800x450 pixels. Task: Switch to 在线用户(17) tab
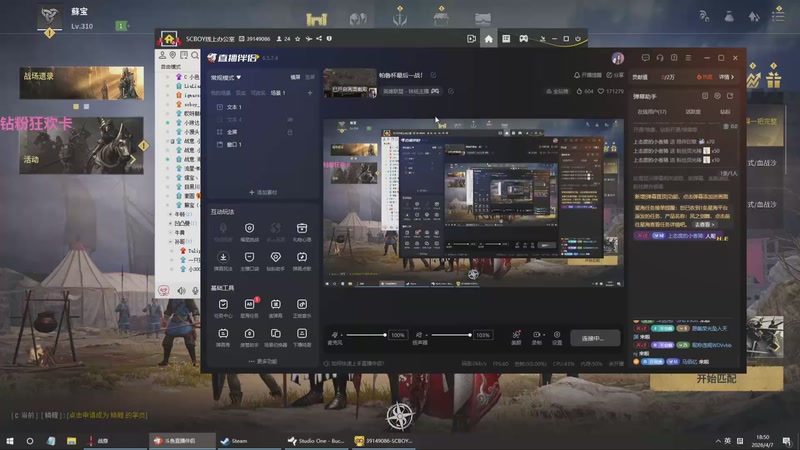tap(652, 112)
